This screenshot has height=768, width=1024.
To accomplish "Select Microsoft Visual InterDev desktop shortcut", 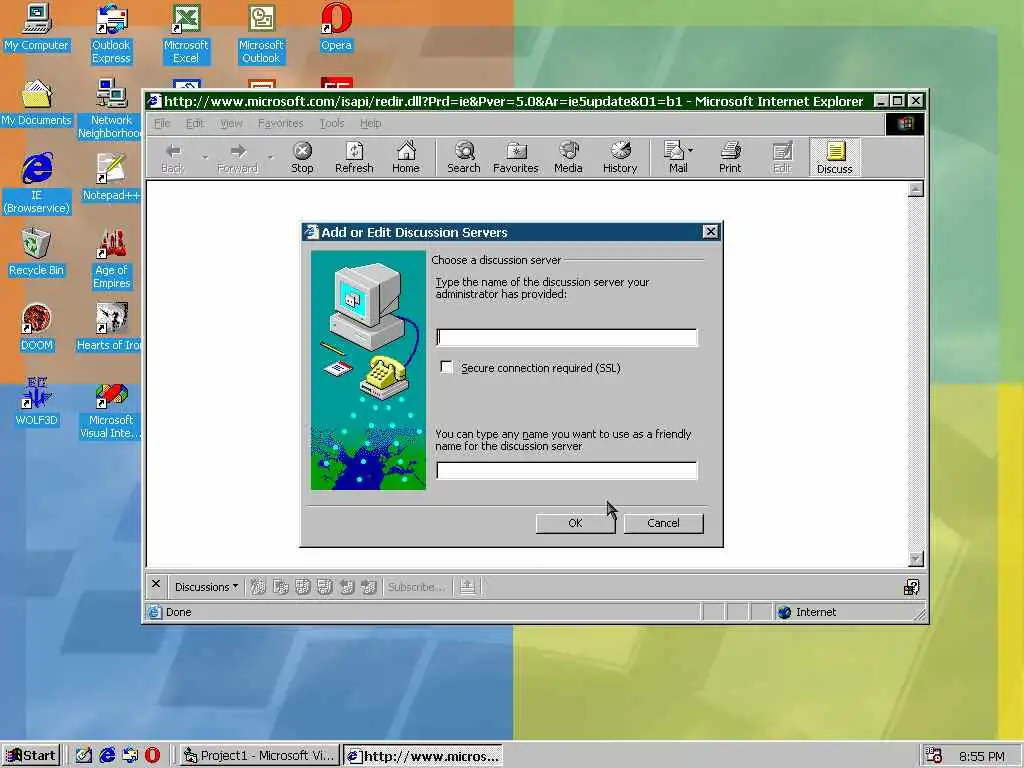I will pyautogui.click(x=110, y=409).
